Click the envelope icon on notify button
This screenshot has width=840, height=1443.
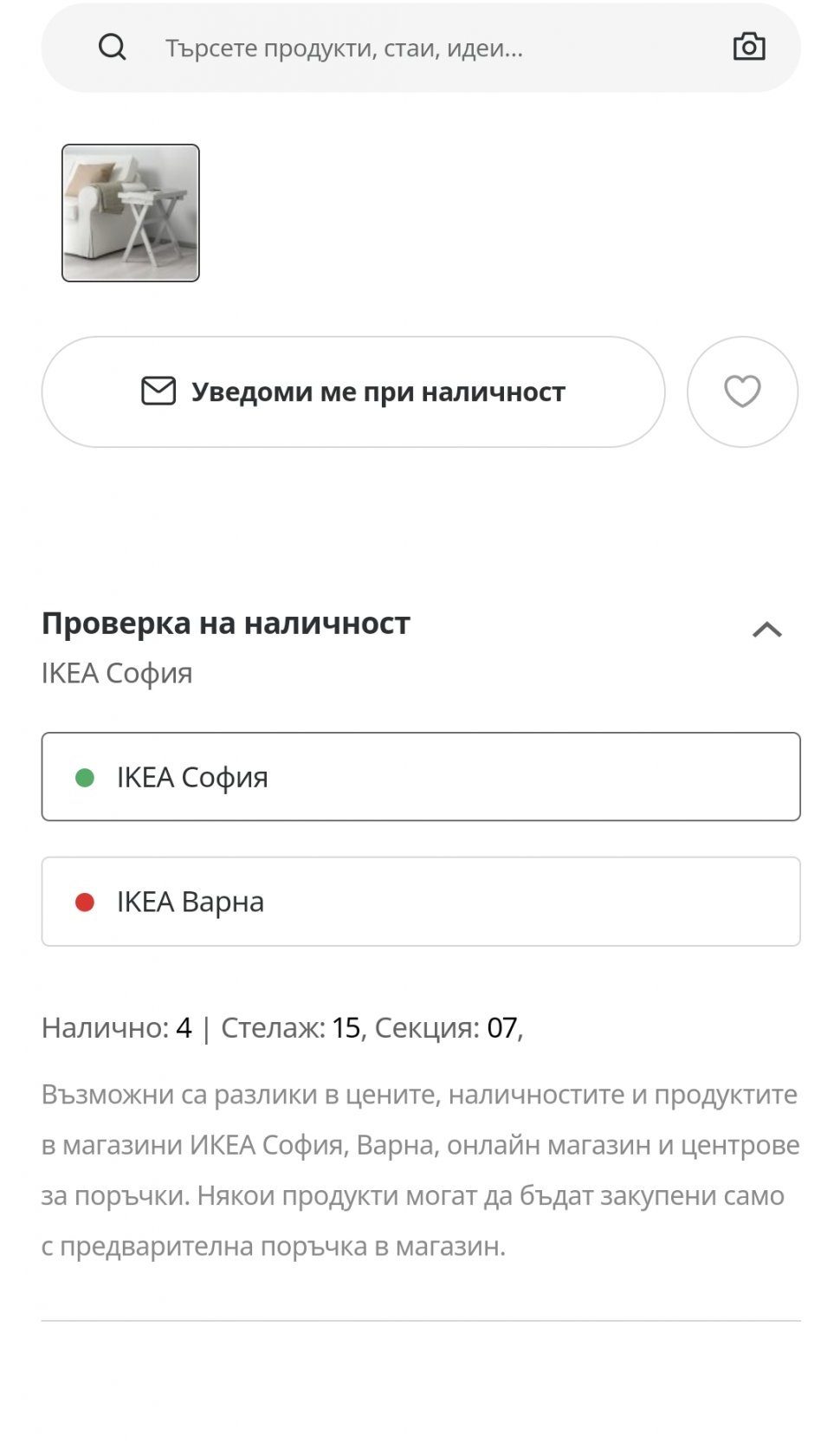click(x=158, y=391)
